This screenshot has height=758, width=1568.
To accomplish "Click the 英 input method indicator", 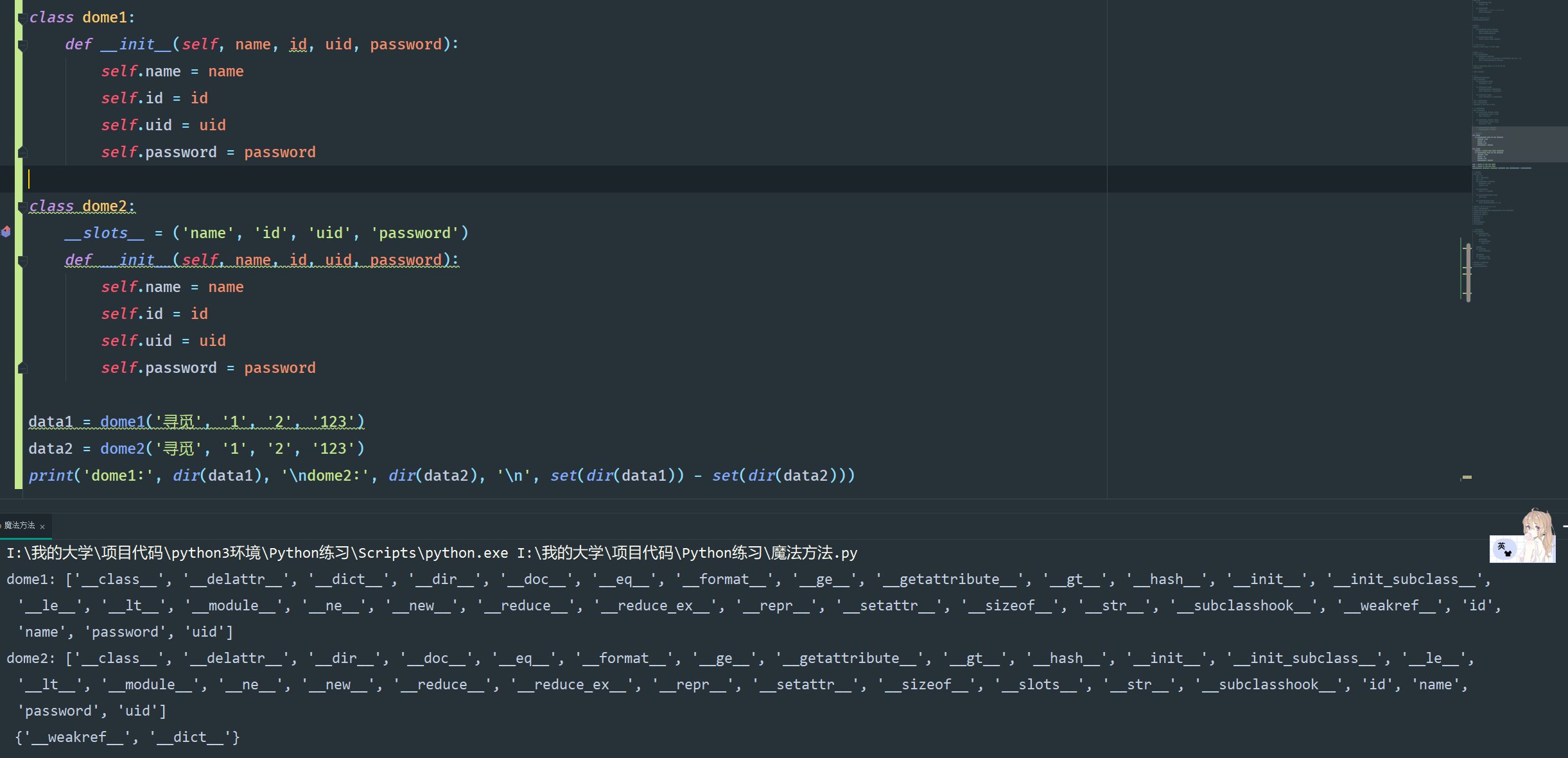I will (x=1501, y=547).
